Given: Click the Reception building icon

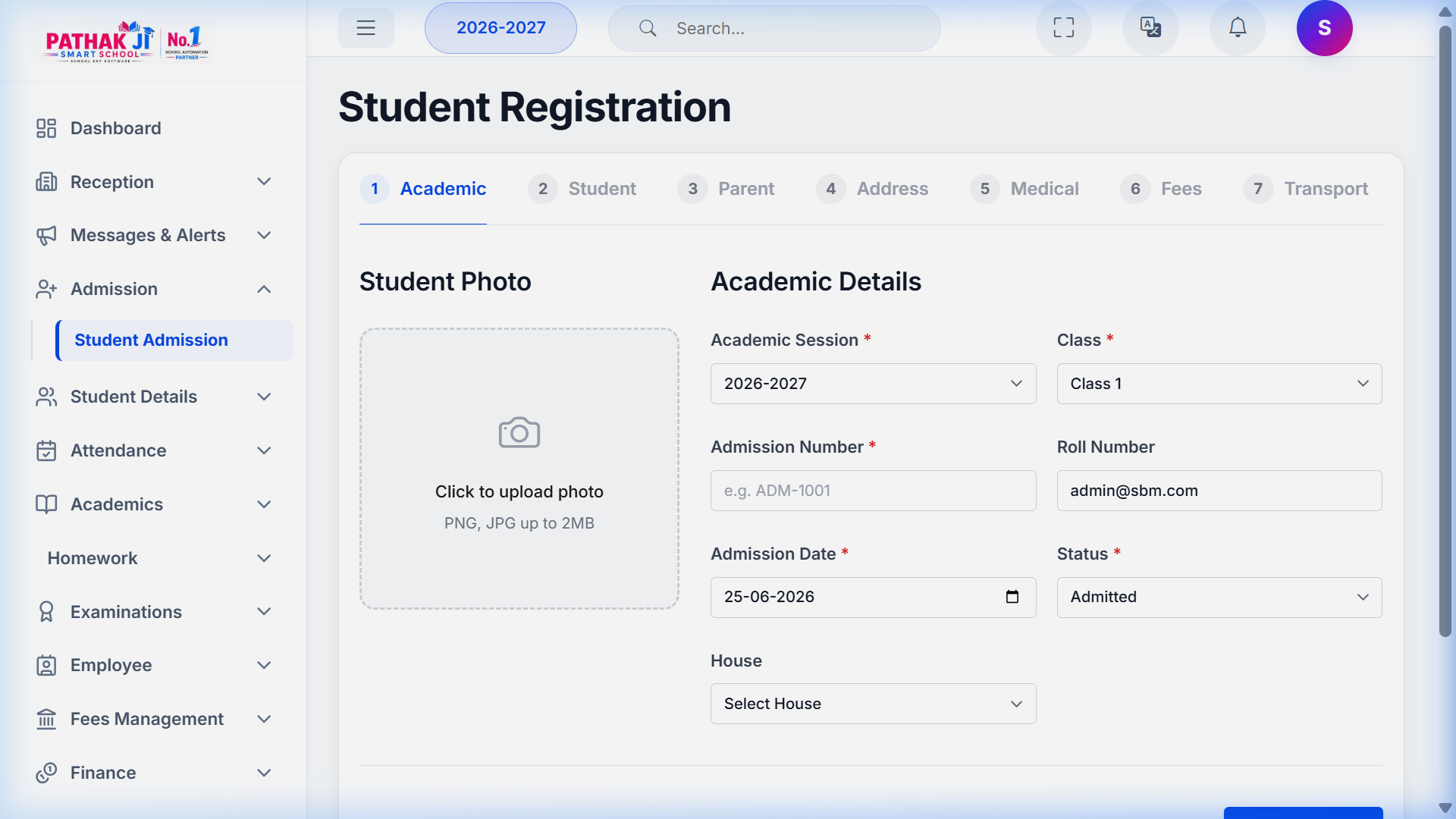Looking at the screenshot, I should [46, 182].
